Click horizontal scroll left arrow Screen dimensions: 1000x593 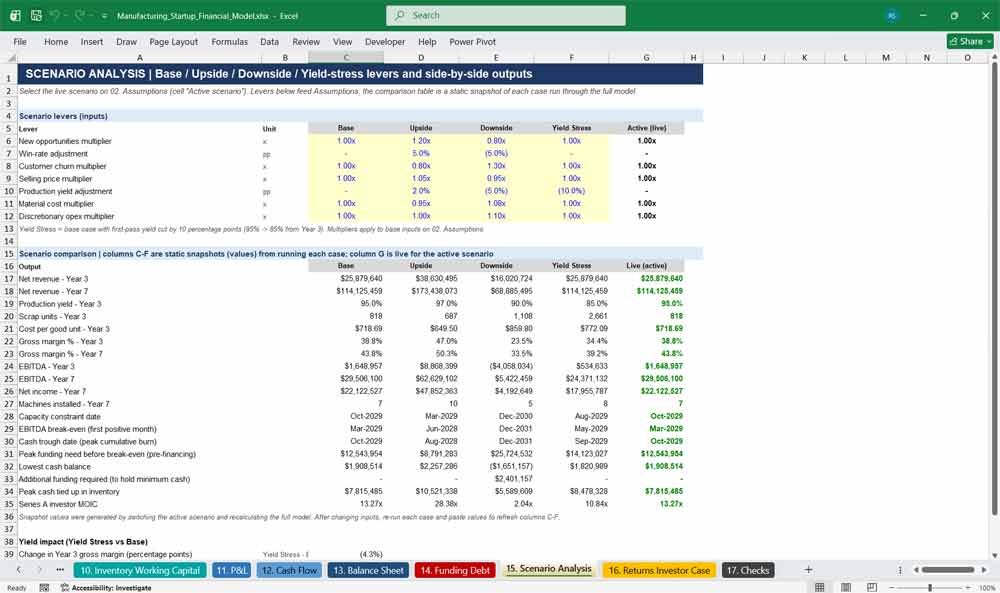coord(916,570)
